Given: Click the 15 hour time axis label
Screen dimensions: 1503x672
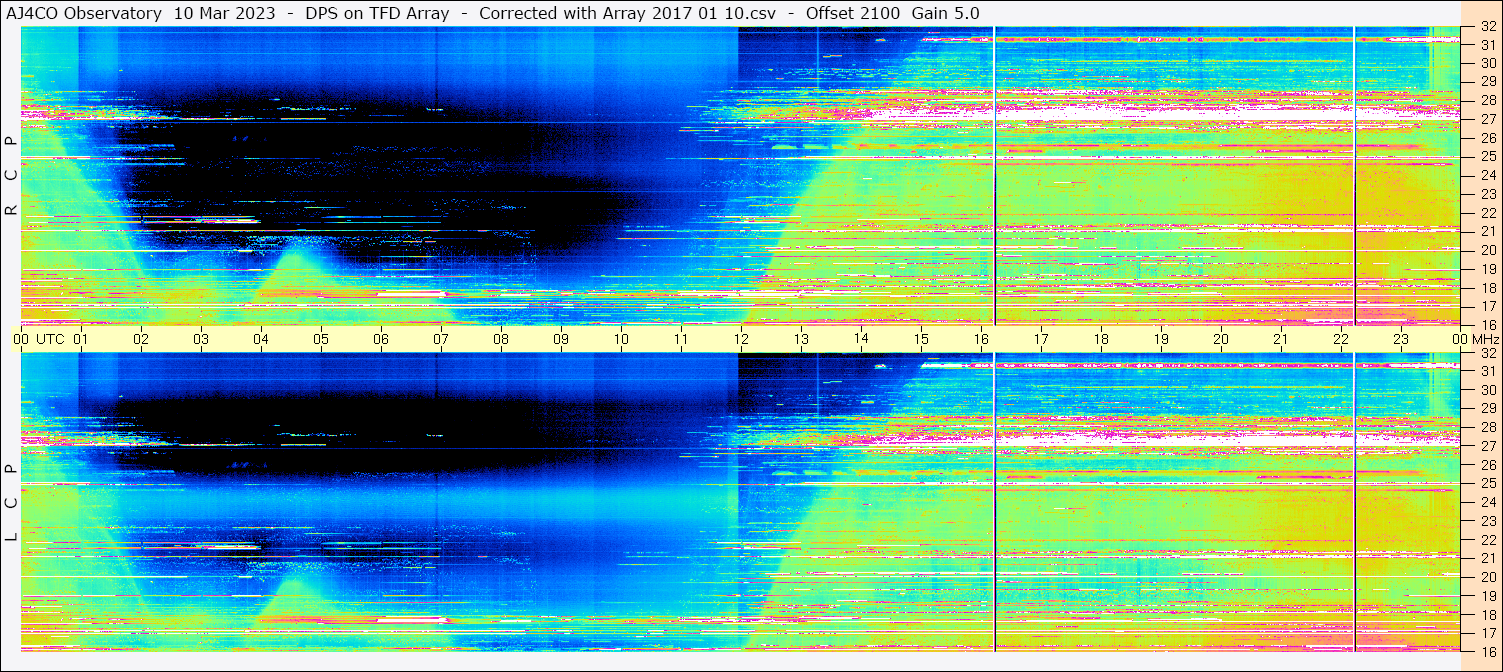Looking at the screenshot, I should (x=921, y=339).
